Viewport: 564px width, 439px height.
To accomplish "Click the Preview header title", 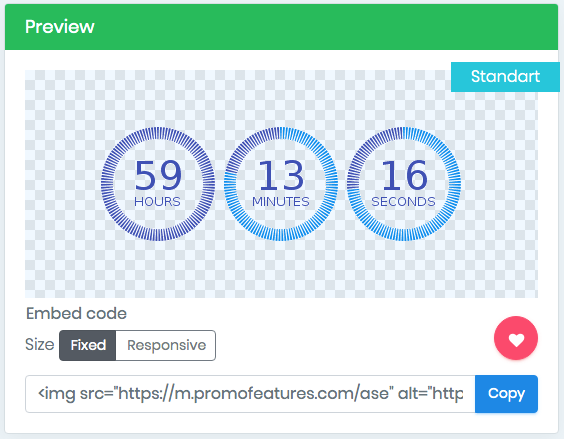I will point(60,27).
